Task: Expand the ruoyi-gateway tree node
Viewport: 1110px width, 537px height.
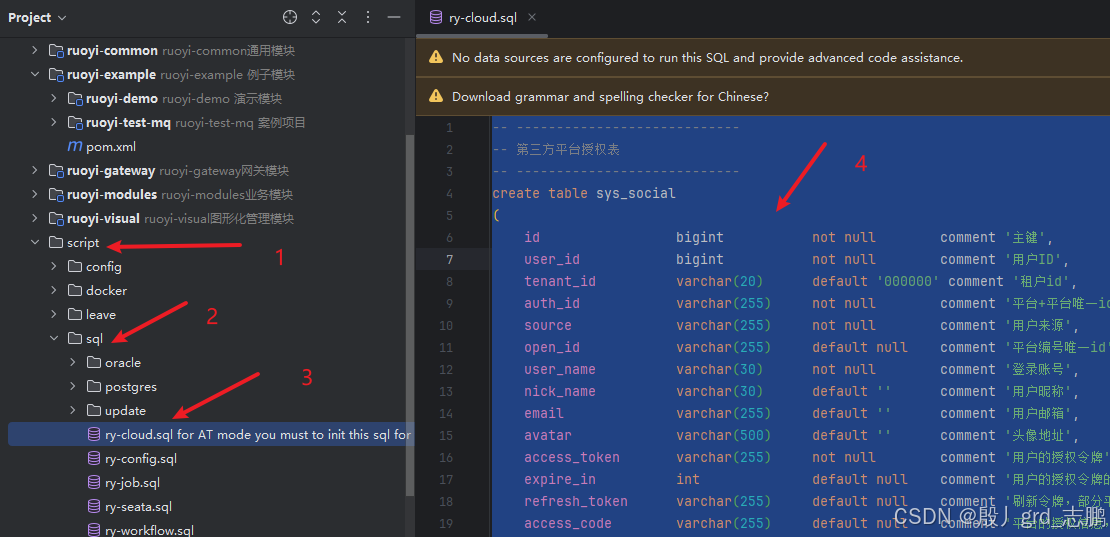Action: [35, 171]
